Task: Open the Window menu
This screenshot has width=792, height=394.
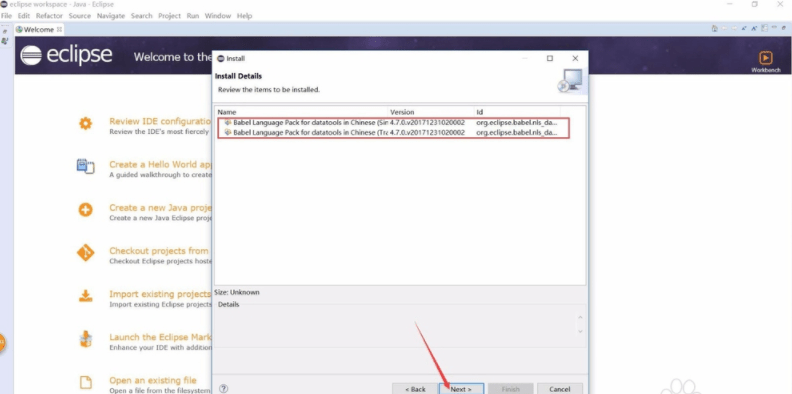Action: tap(218, 16)
